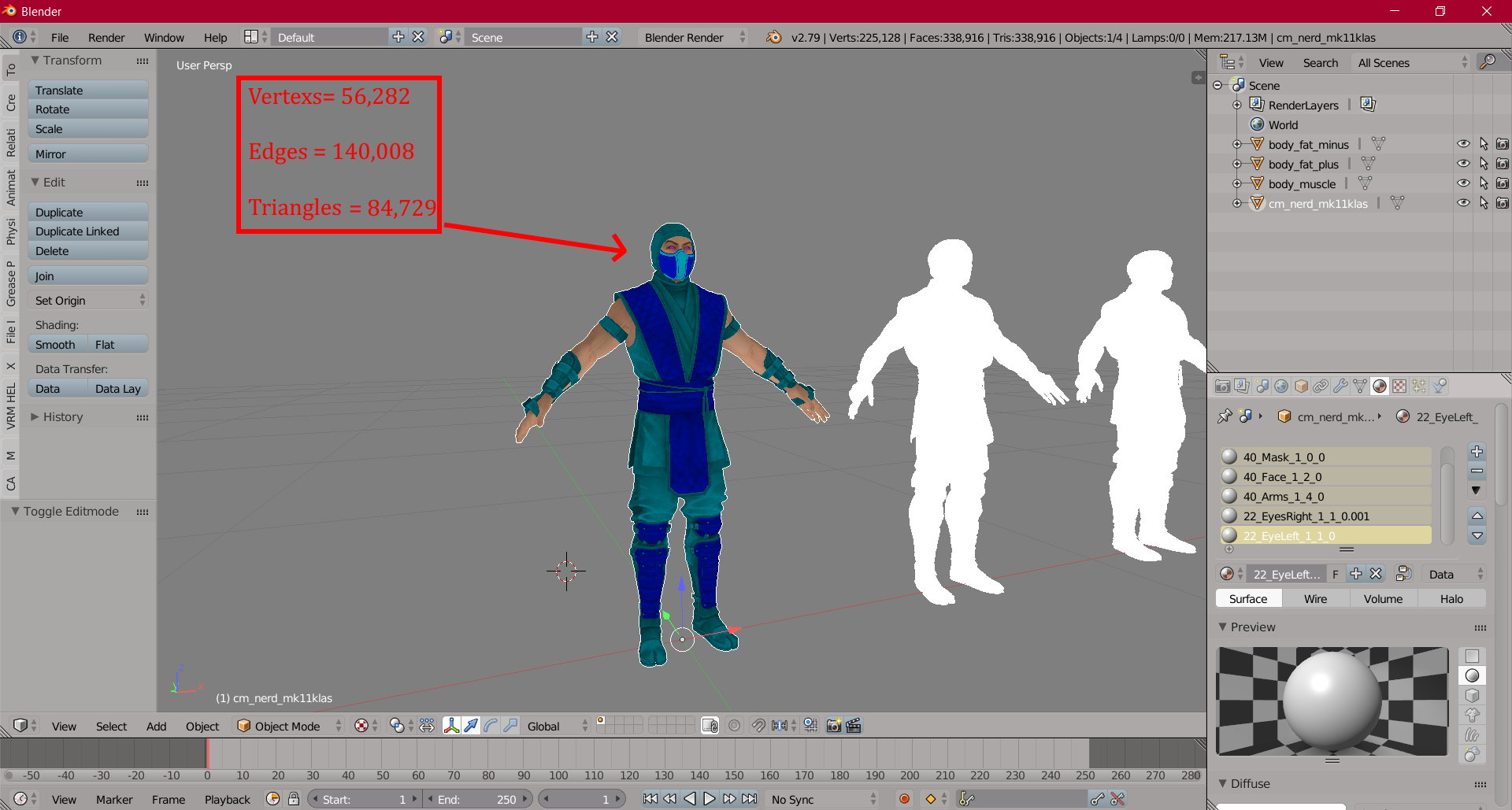Jump to the end frame
This screenshot has width=1512, height=810.
750,799
